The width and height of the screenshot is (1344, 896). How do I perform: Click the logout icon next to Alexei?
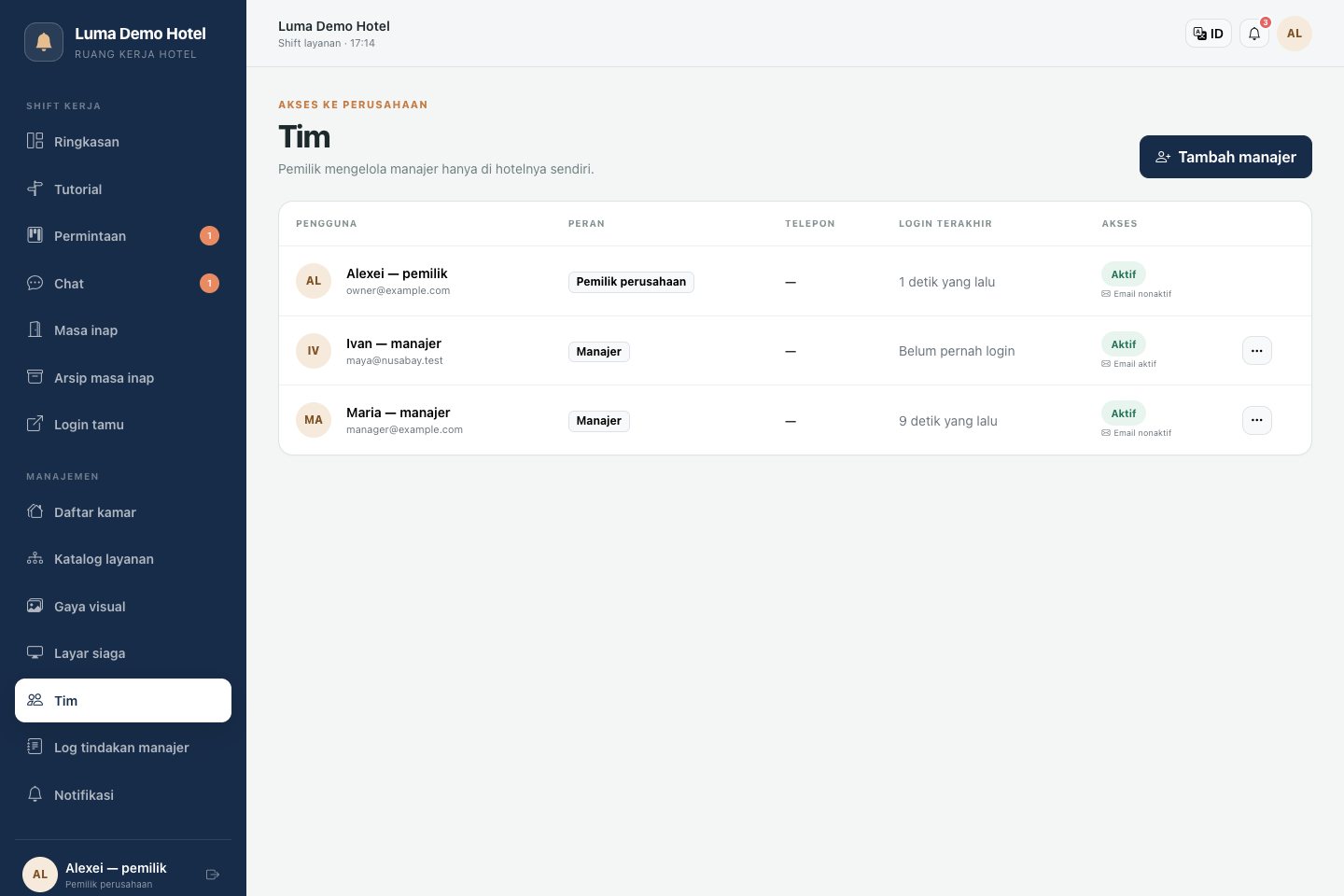[x=213, y=875]
